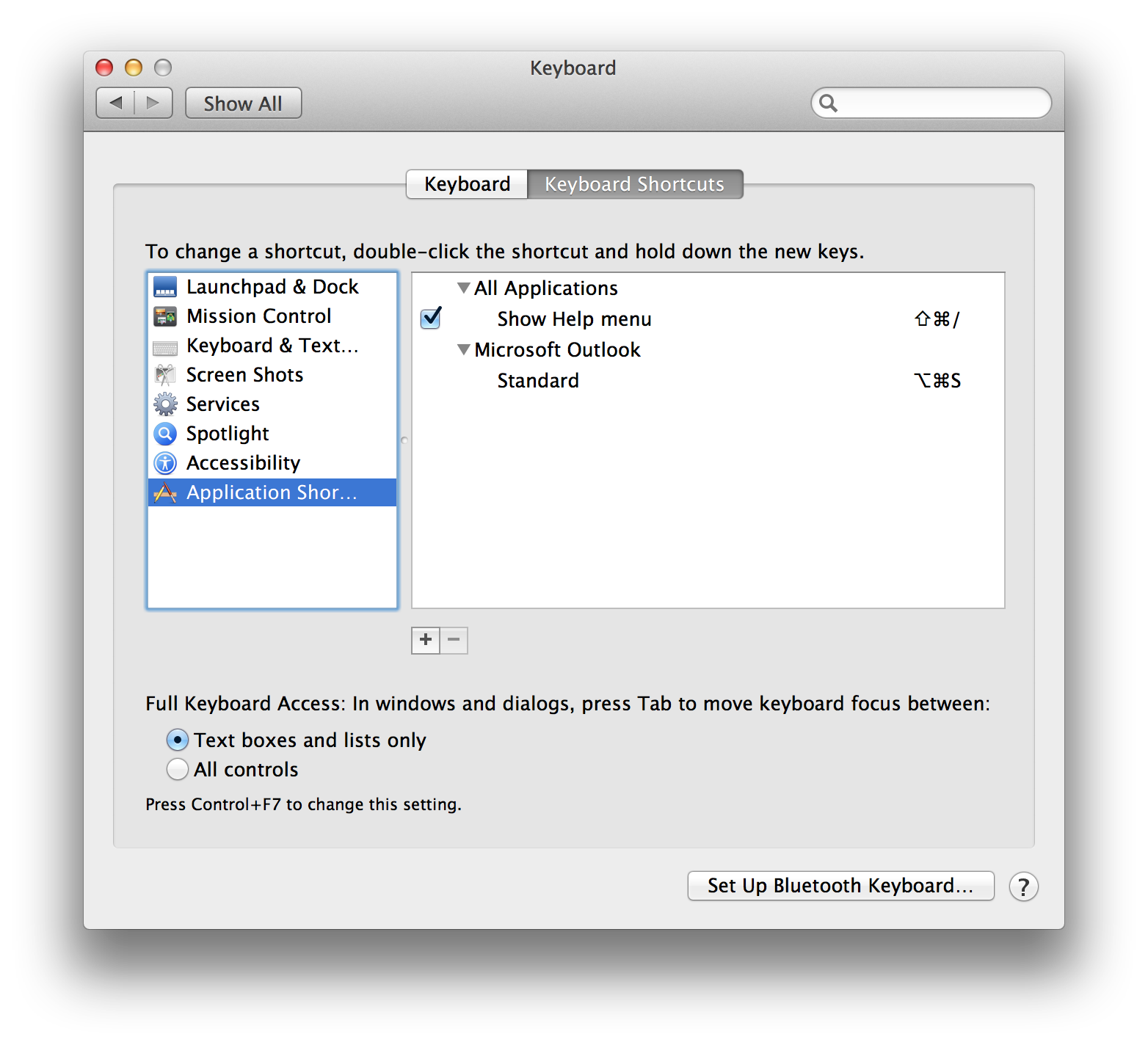Screen dimensions: 1148x1045
Task: Enable the All controls radio option
Action: coord(177,769)
